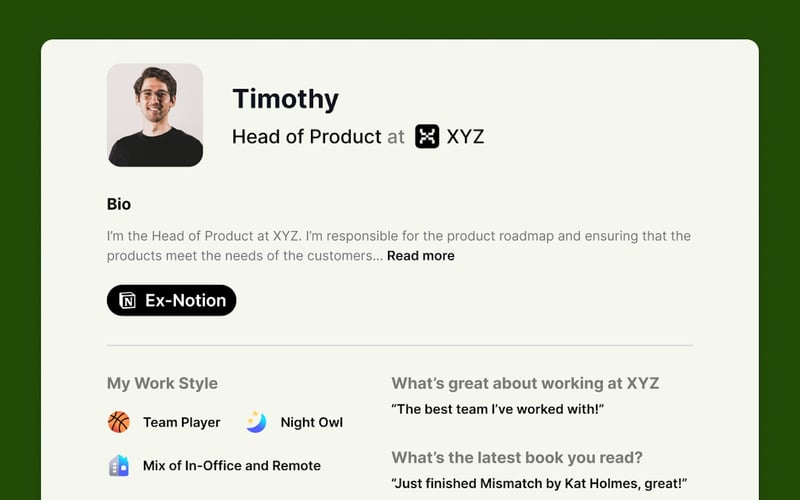Click the Notion logo inside the badge
800x500 pixels.
click(127, 300)
